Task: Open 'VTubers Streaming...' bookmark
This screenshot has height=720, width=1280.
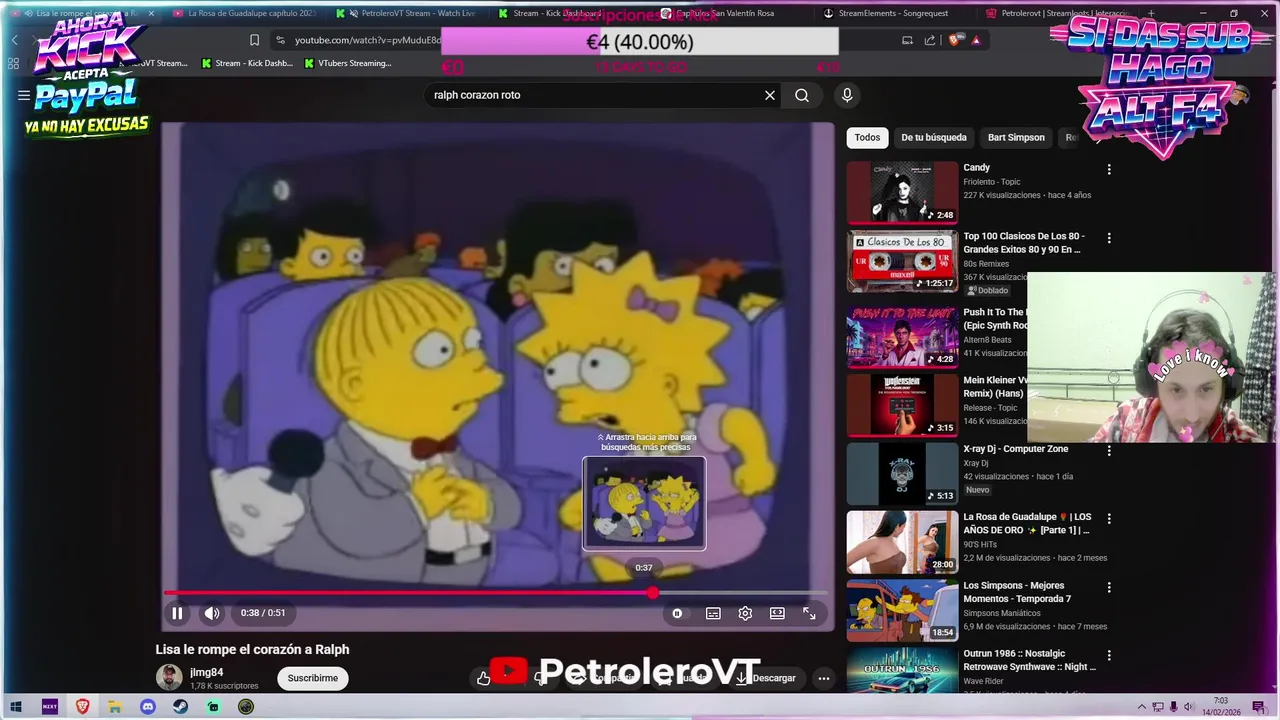Action: pos(348,63)
